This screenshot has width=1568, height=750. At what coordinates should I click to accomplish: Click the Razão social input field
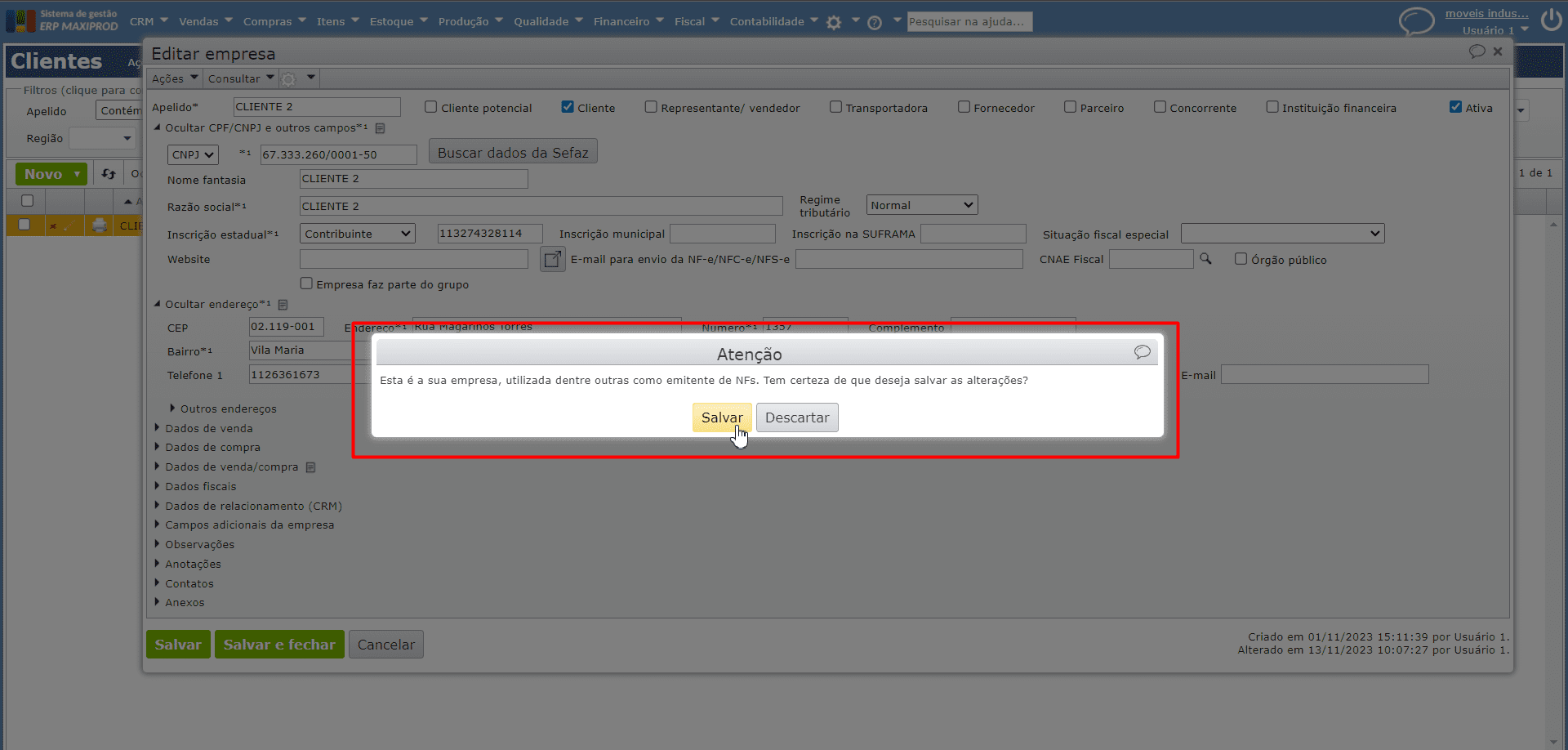[541, 206]
